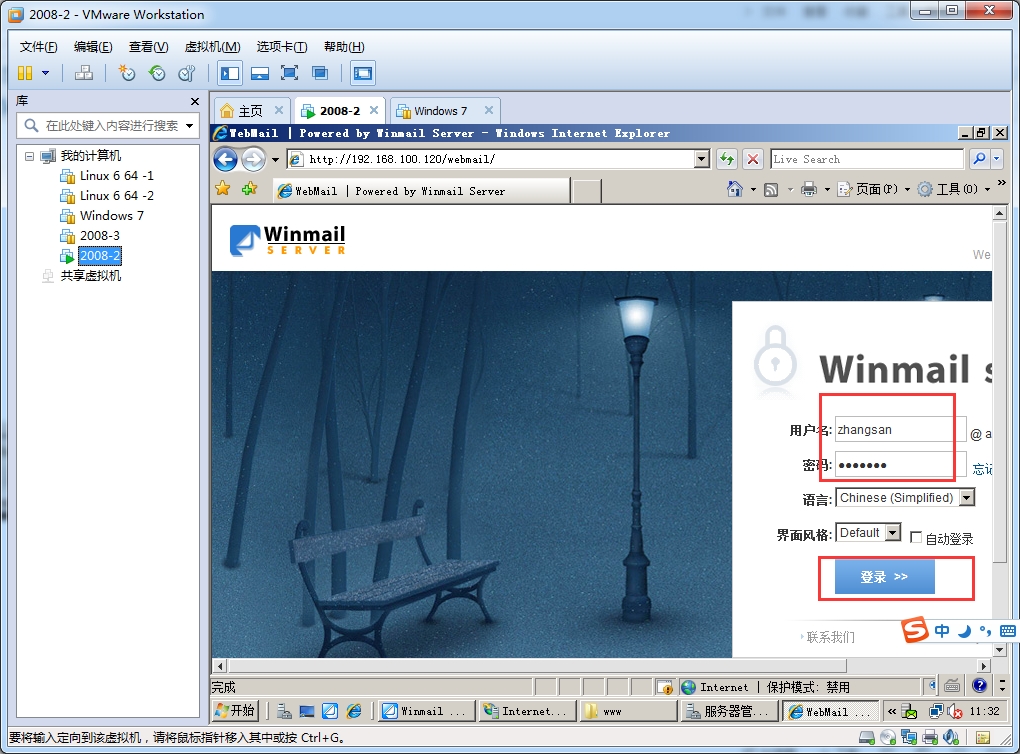1020x754 pixels.
Task: Click the IE stop loading icon
Action: point(753,159)
